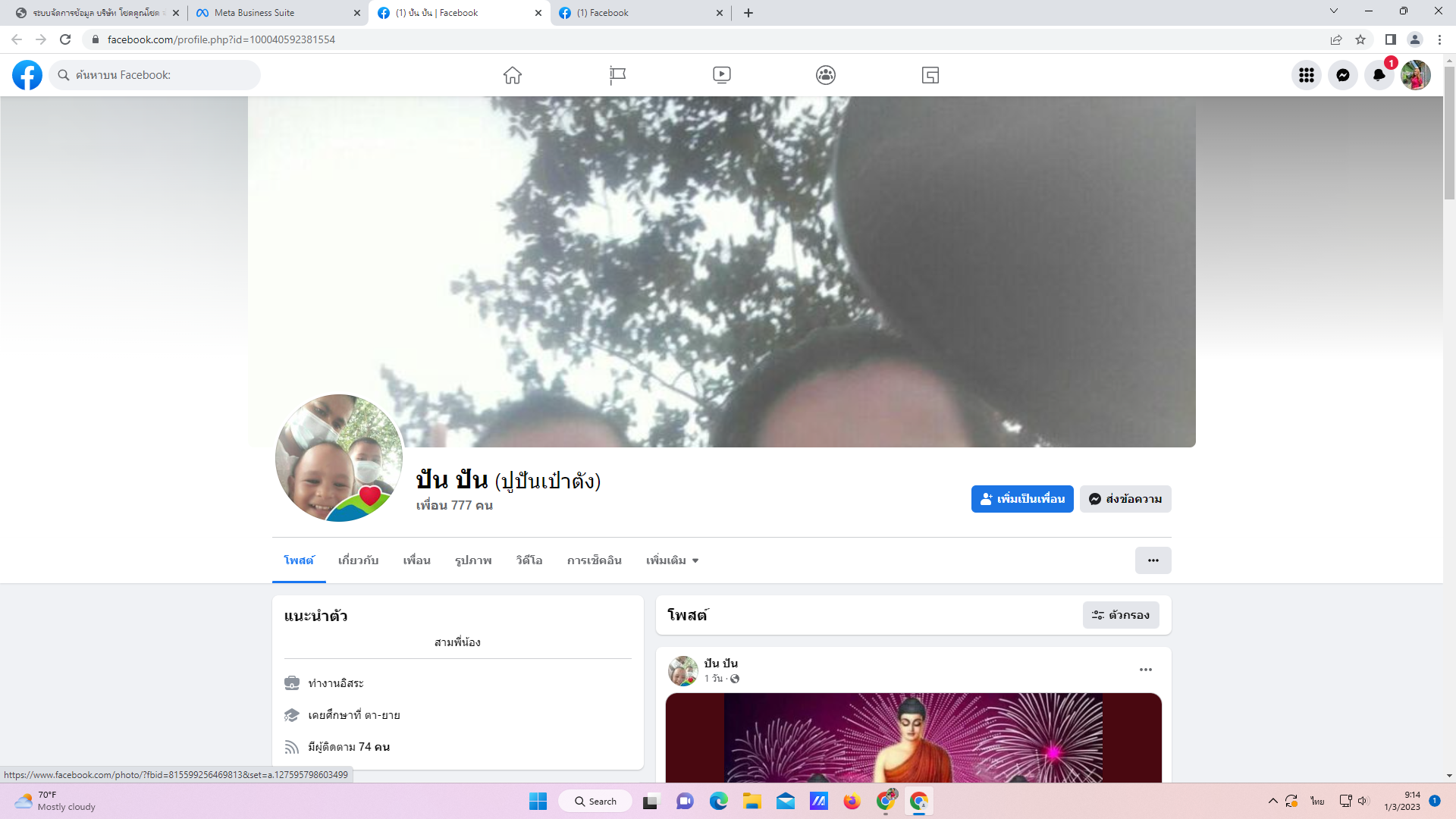Switch to the เพื่อน tab

coord(416,560)
